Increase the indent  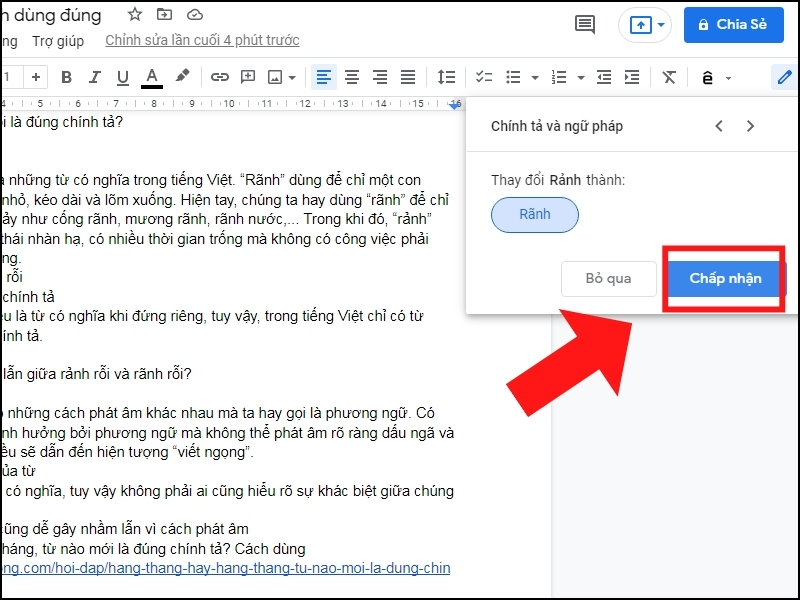tap(632, 78)
